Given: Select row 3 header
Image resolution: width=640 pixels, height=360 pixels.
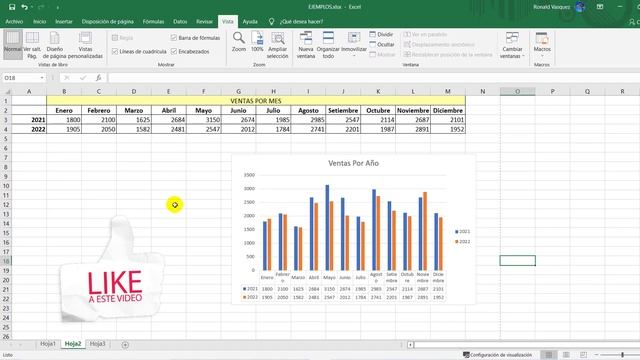Looking at the screenshot, I should pos(6,120).
